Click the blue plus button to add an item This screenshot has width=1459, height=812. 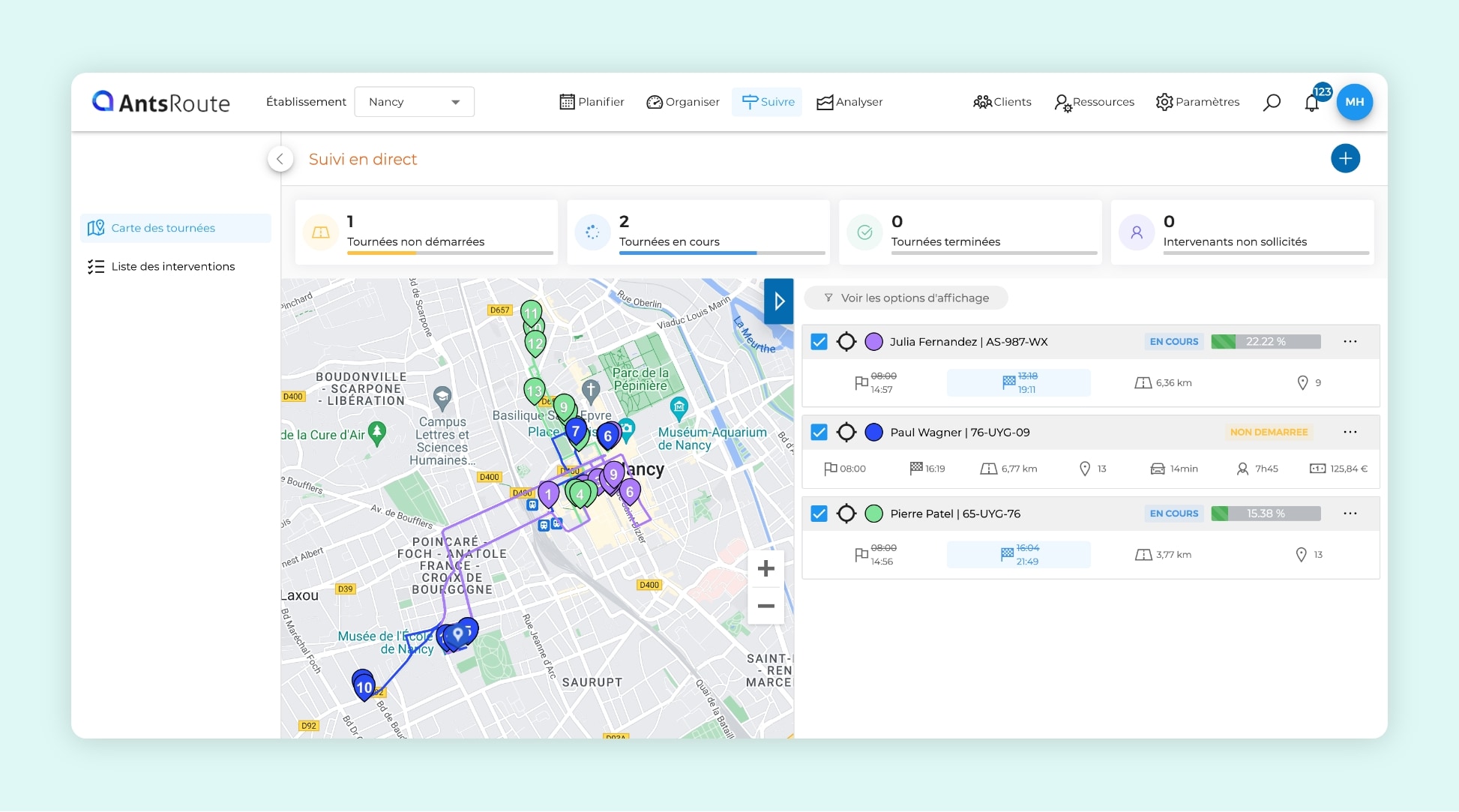[1346, 158]
